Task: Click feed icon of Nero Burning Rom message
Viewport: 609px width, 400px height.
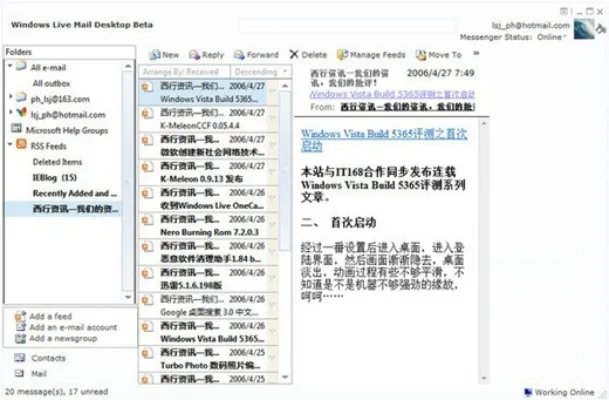Action: 147,220
